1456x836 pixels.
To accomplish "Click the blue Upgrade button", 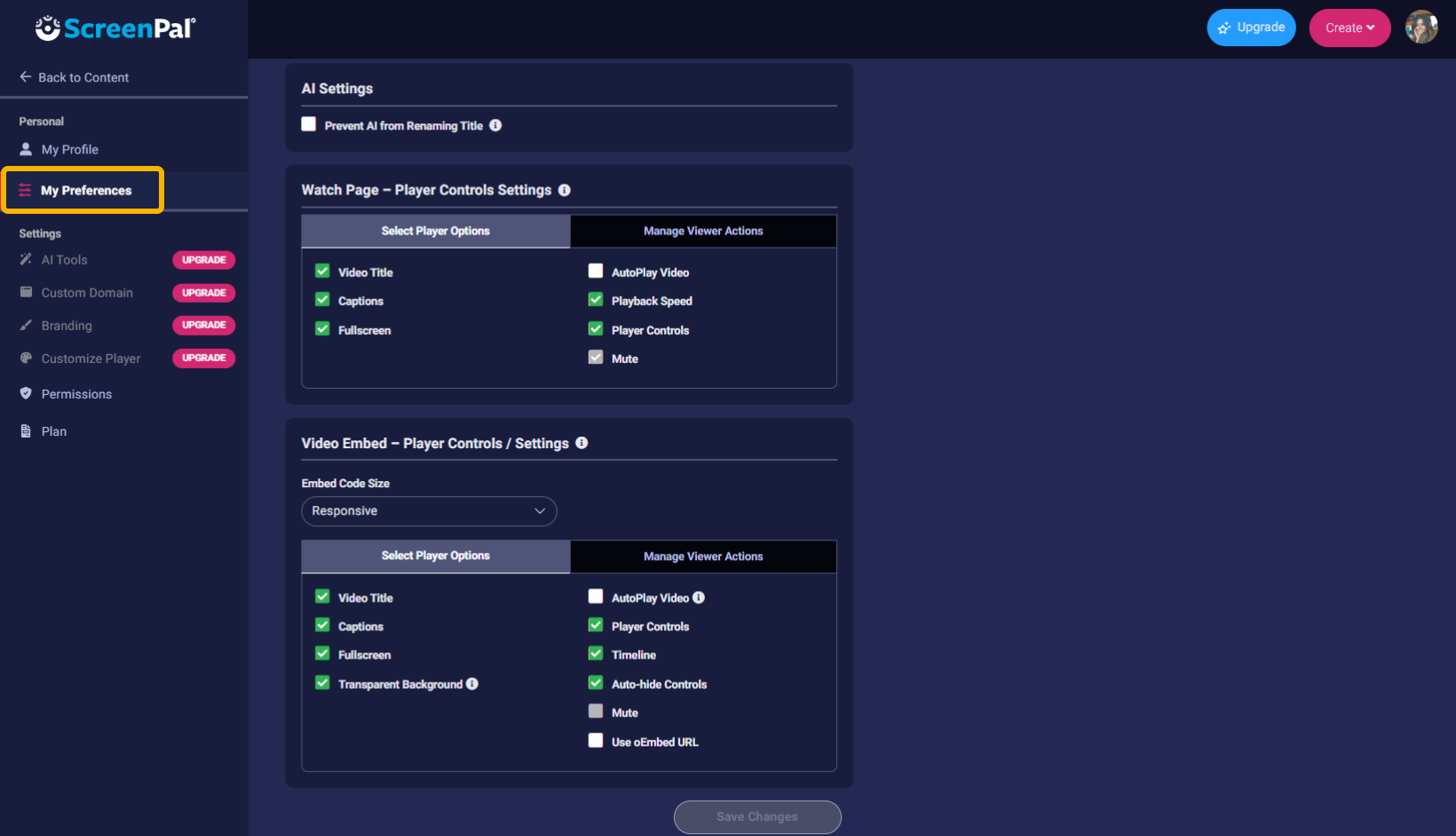I will 1251,28.
